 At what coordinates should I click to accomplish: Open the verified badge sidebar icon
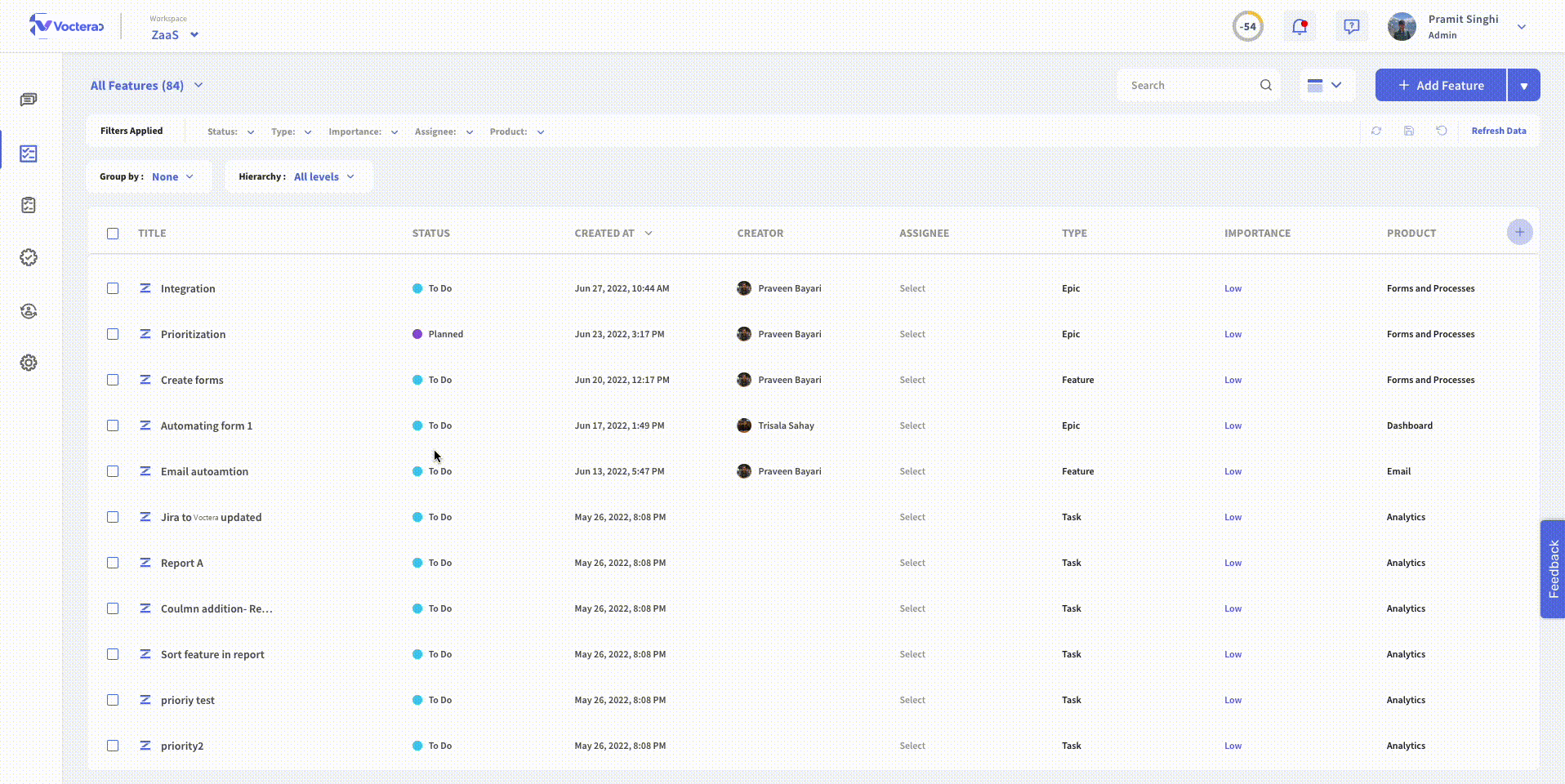(29, 257)
